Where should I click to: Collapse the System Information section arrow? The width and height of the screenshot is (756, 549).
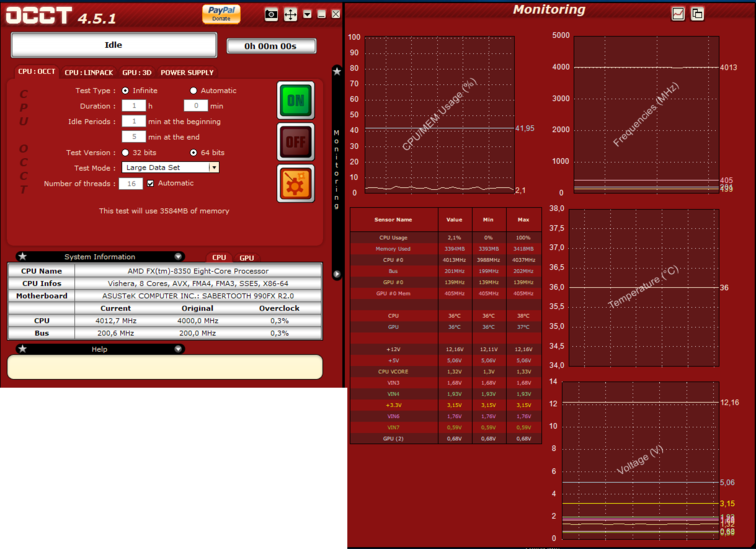tap(179, 257)
